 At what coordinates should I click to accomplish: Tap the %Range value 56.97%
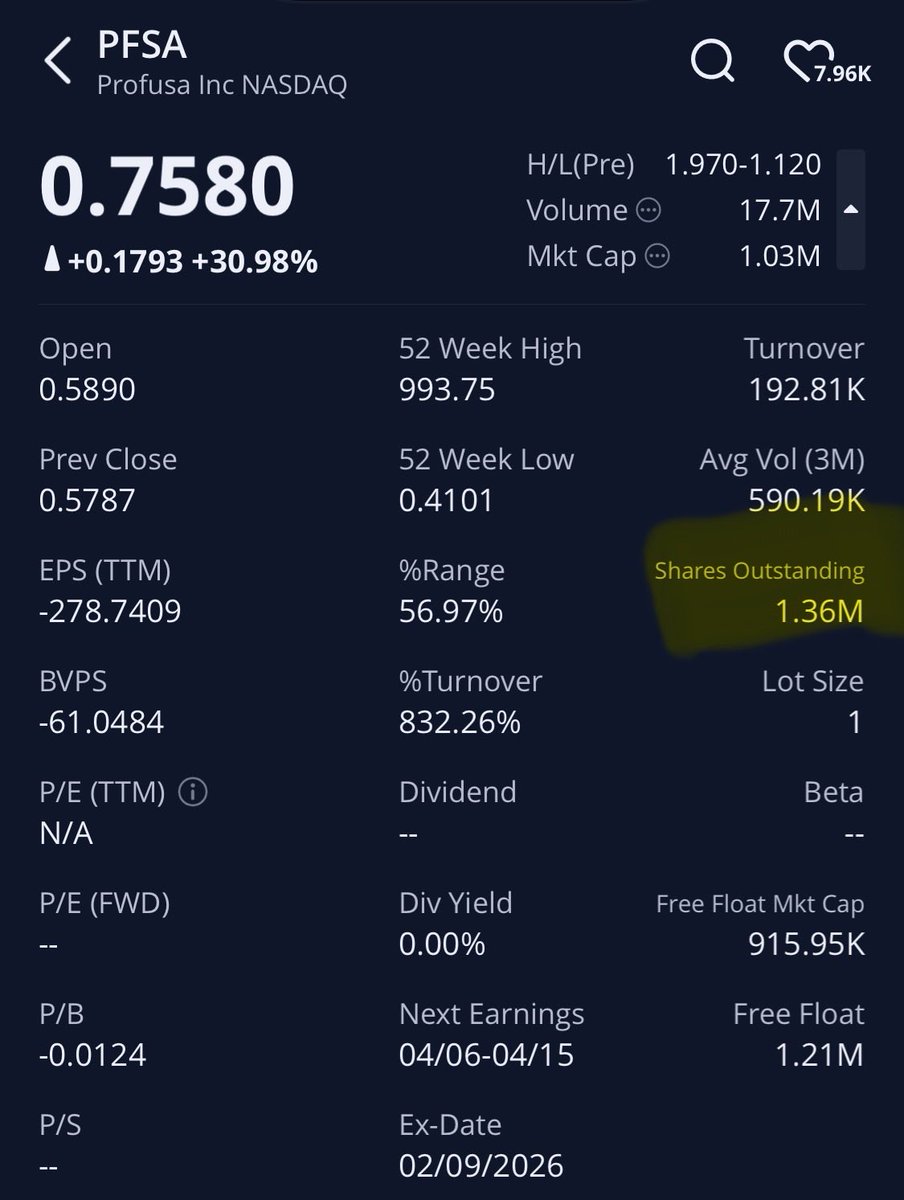[x=450, y=610]
